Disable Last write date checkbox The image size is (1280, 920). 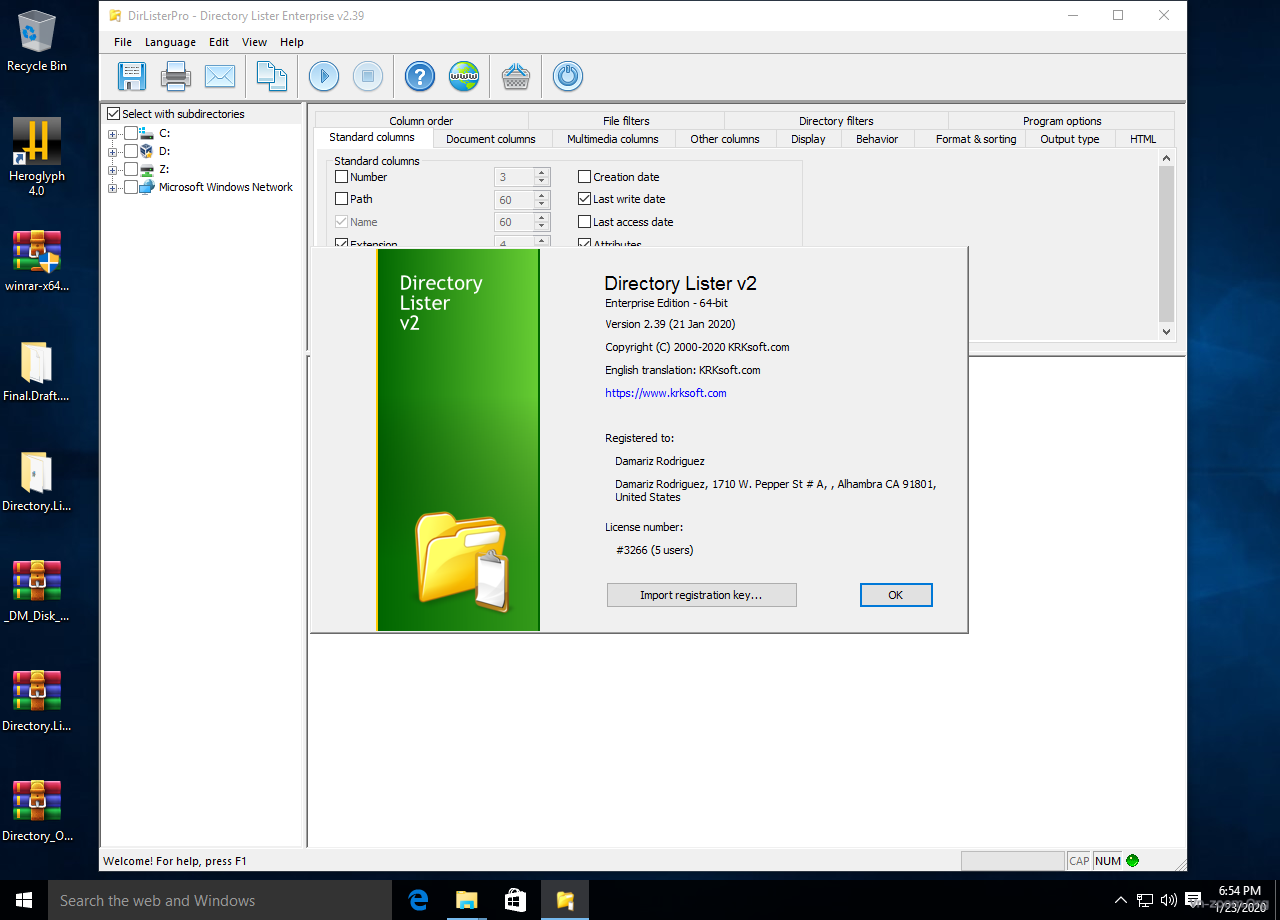585,199
